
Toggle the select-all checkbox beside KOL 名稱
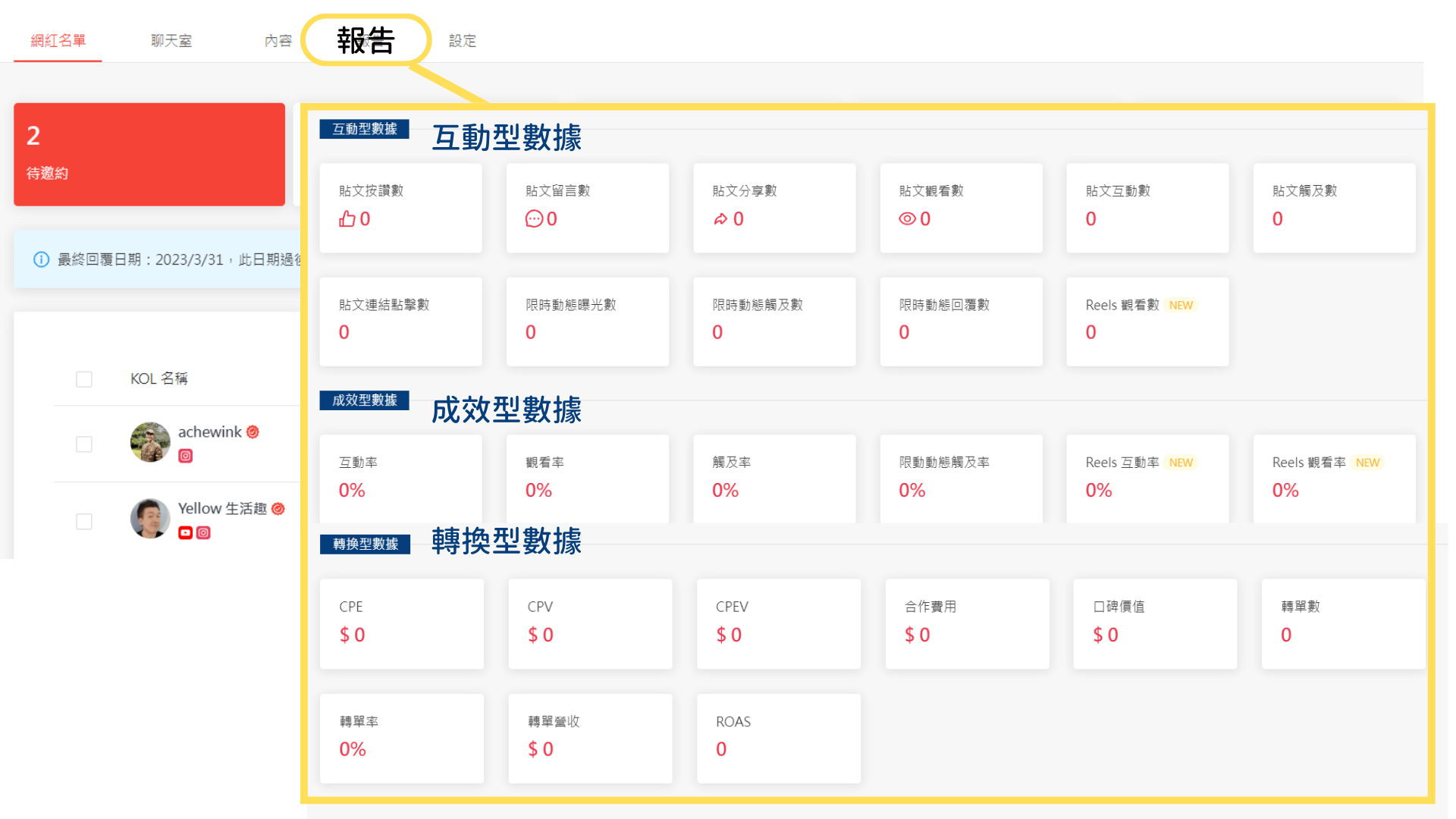click(84, 379)
